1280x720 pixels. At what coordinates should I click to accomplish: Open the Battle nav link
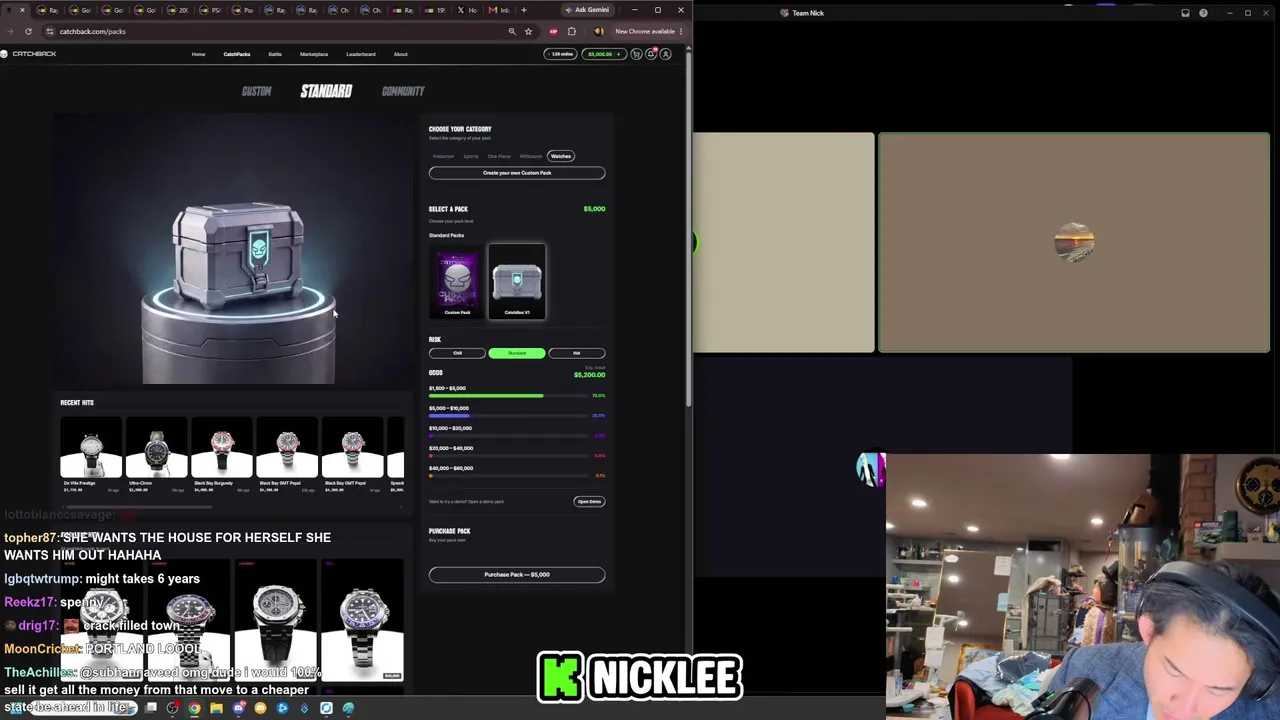(275, 54)
